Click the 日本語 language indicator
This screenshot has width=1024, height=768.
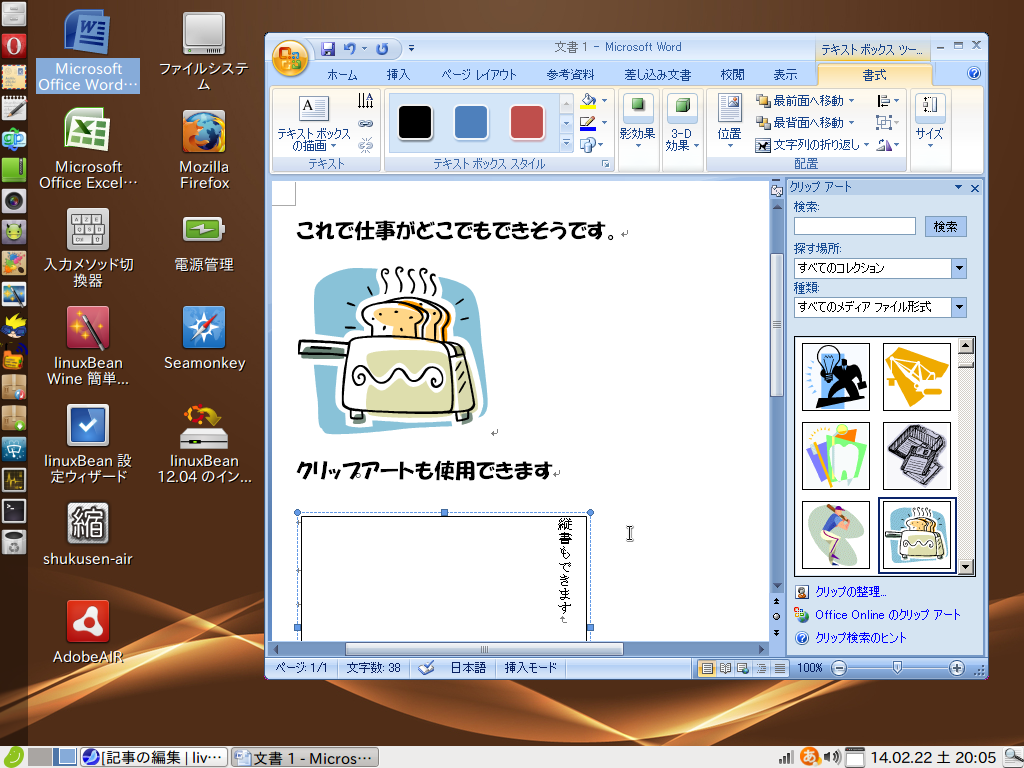click(468, 667)
